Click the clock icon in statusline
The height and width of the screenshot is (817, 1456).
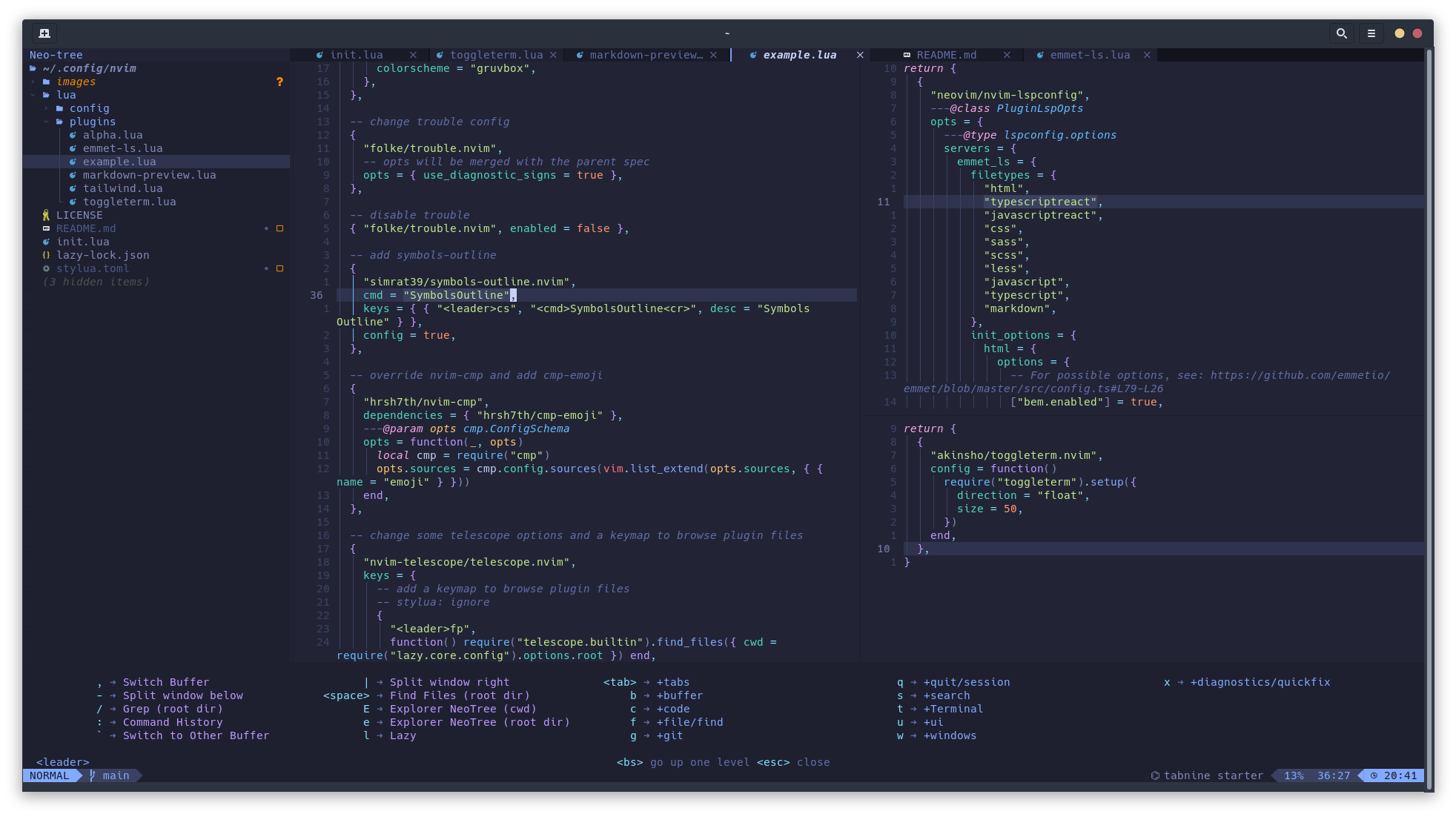coord(1374,775)
